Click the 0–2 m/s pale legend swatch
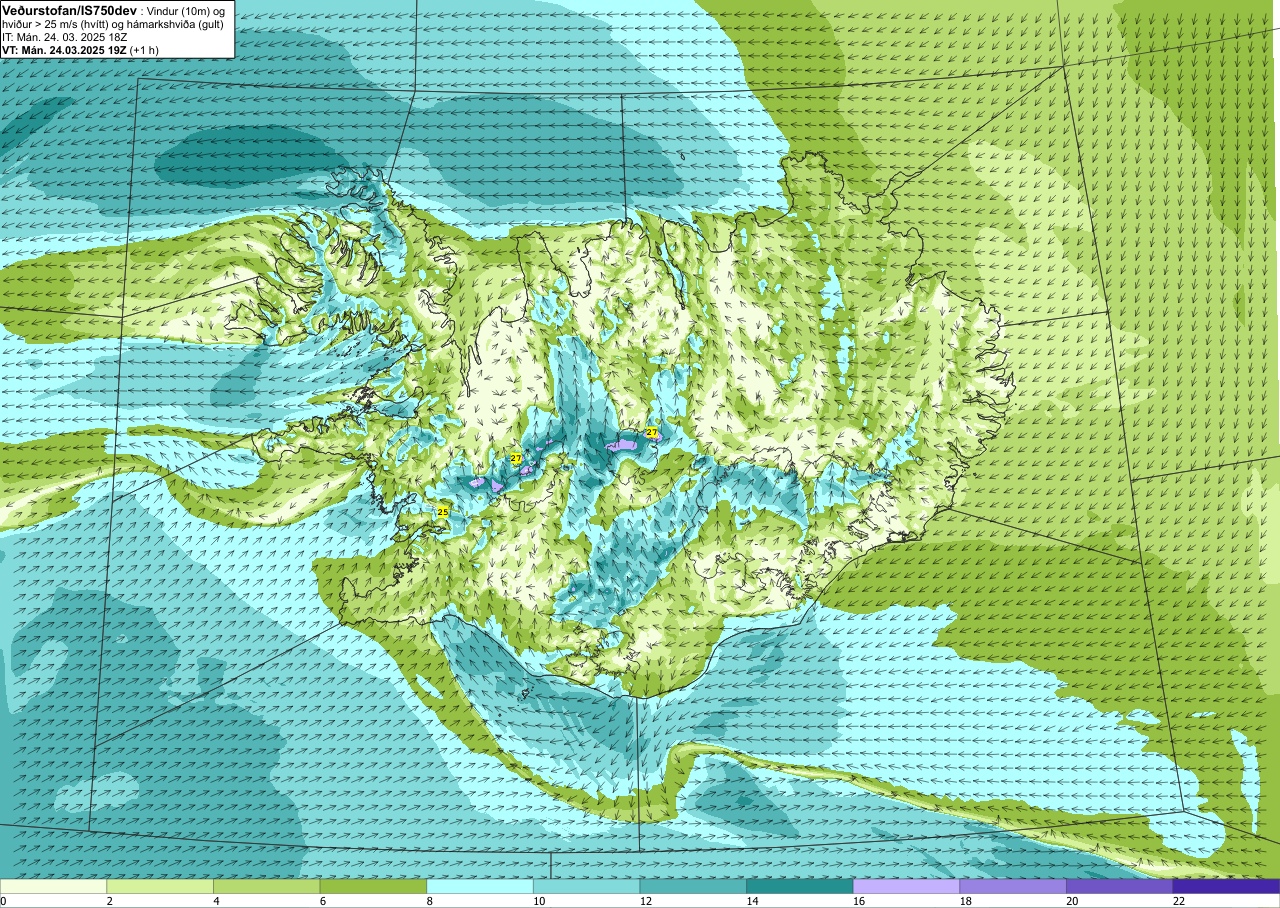Image resolution: width=1280 pixels, height=908 pixels. pos(53,886)
